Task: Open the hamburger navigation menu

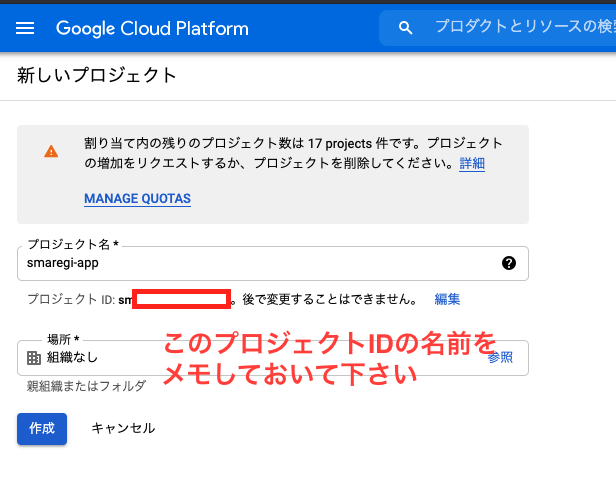Action: click(25, 28)
